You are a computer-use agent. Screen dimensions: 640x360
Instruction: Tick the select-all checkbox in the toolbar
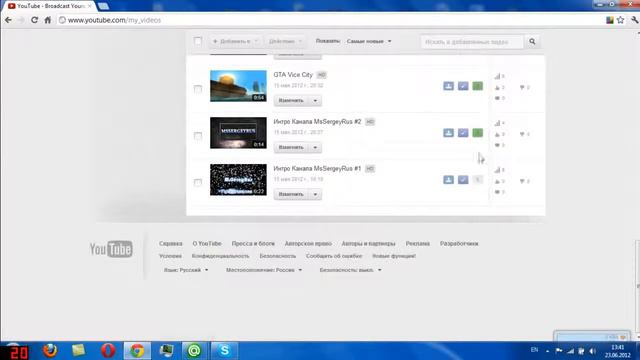coord(198,41)
